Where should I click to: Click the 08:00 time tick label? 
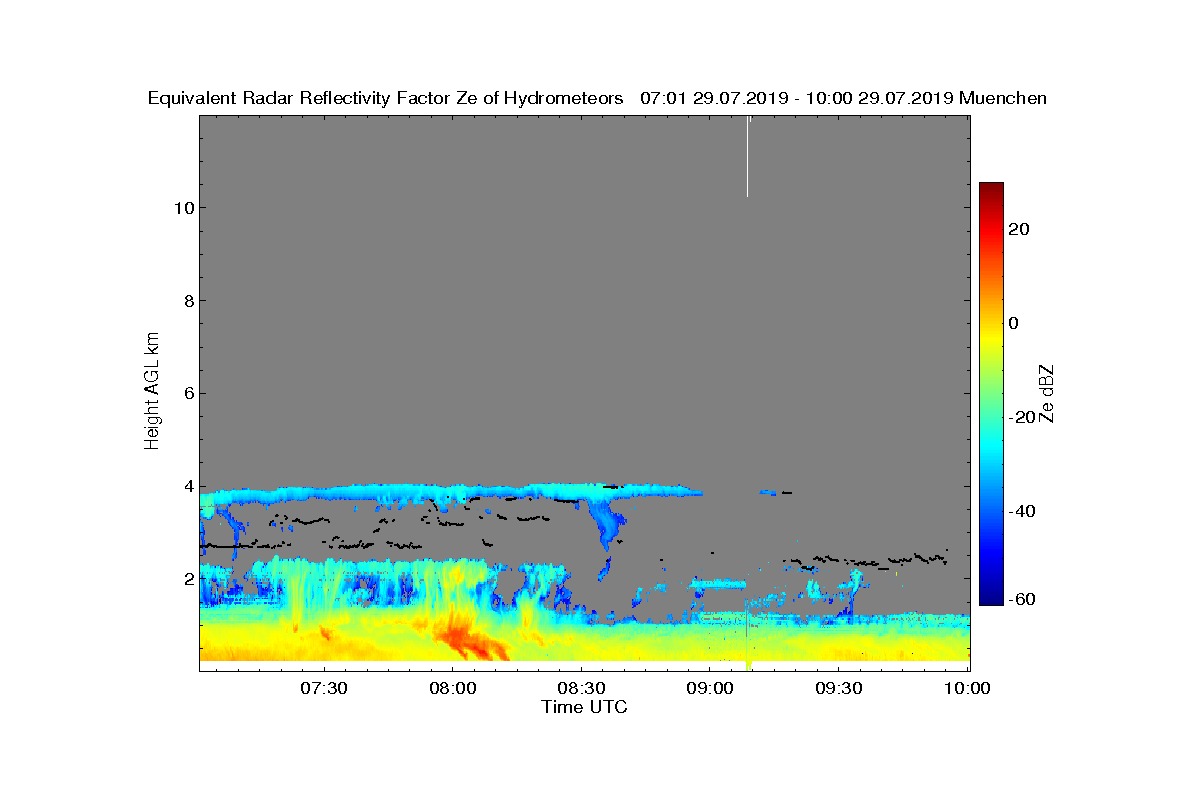tap(452, 689)
